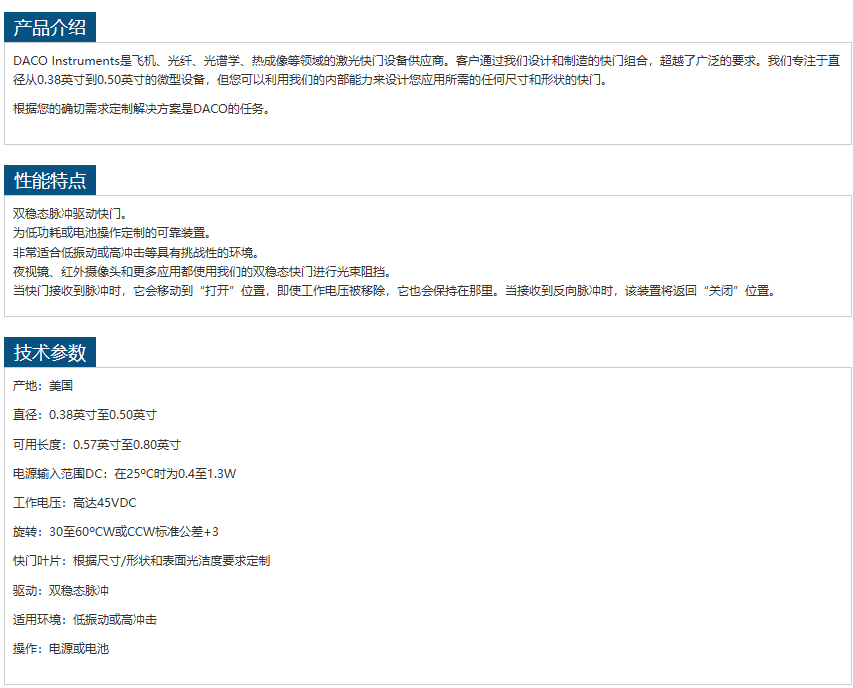The height and width of the screenshot is (688, 853).
Task: Click the 非常适合低振动或高冲击 feature line
Action: pos(136,252)
